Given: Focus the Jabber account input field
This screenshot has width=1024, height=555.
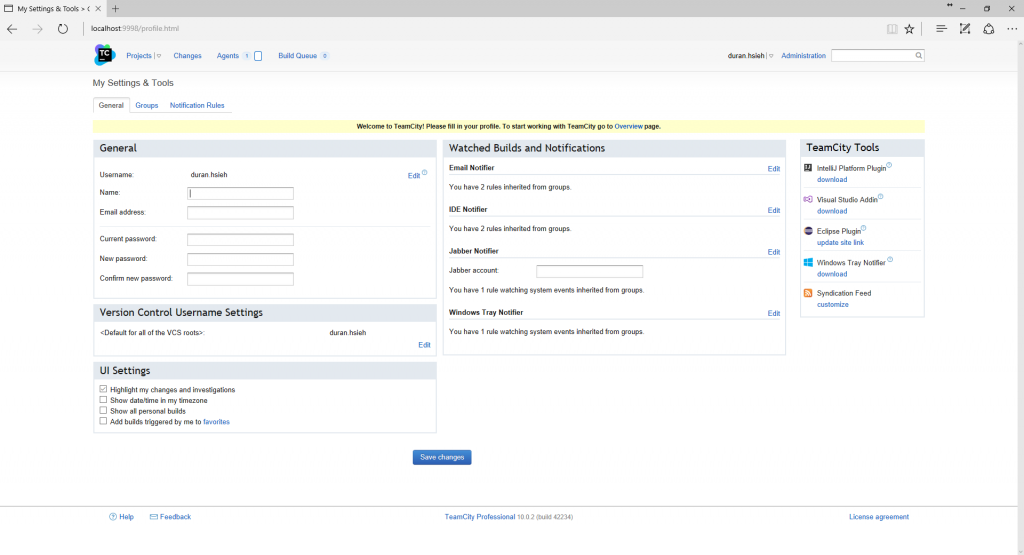Looking at the screenshot, I should click(x=590, y=271).
